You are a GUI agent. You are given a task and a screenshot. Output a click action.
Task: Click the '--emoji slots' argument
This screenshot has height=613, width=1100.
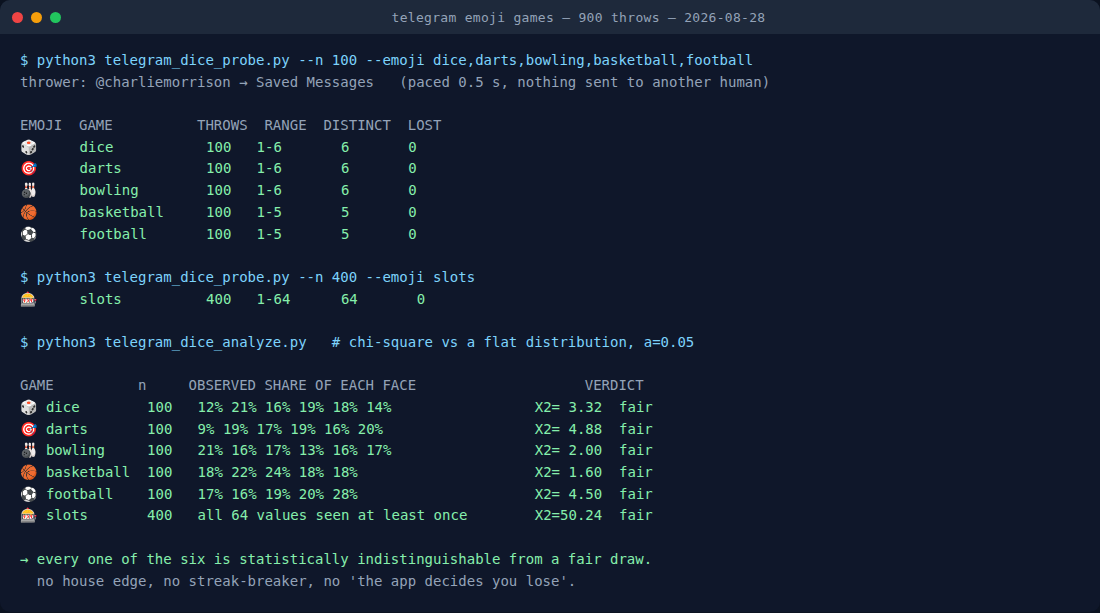click(x=420, y=277)
